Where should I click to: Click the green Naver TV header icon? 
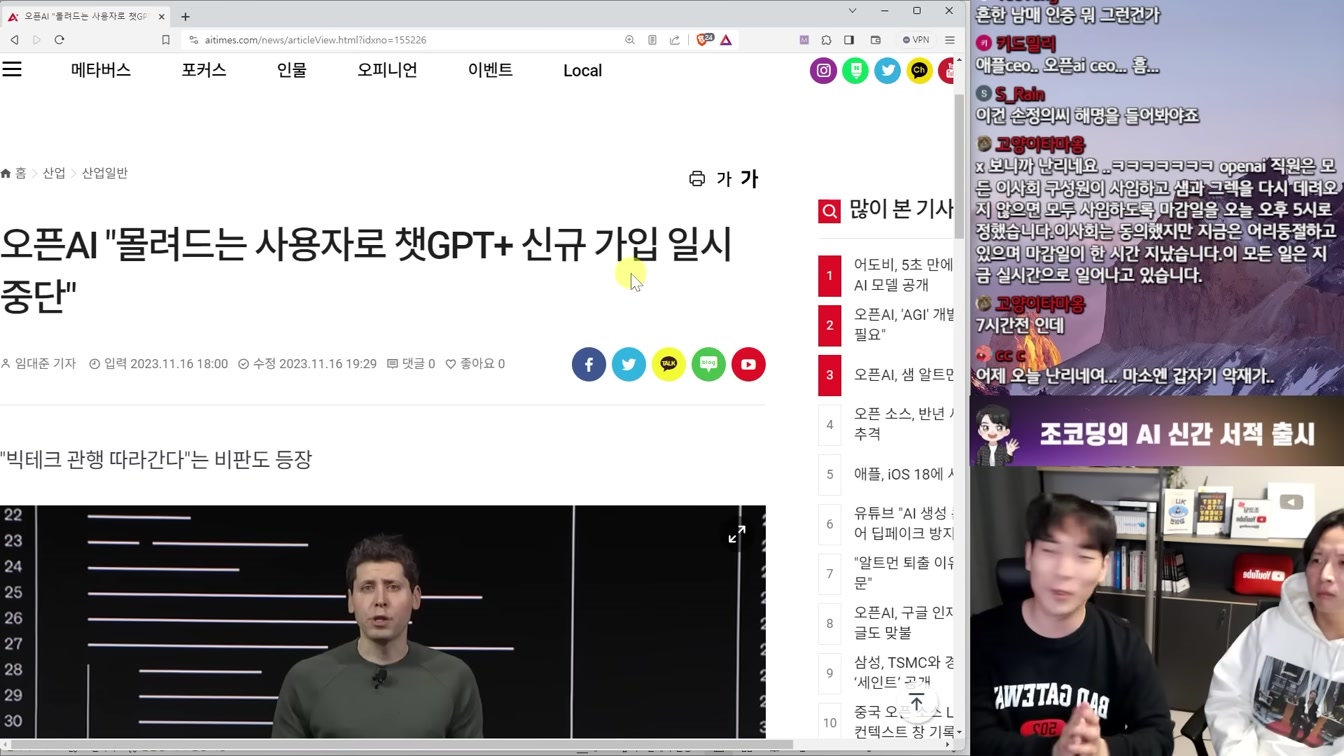pyautogui.click(x=855, y=70)
